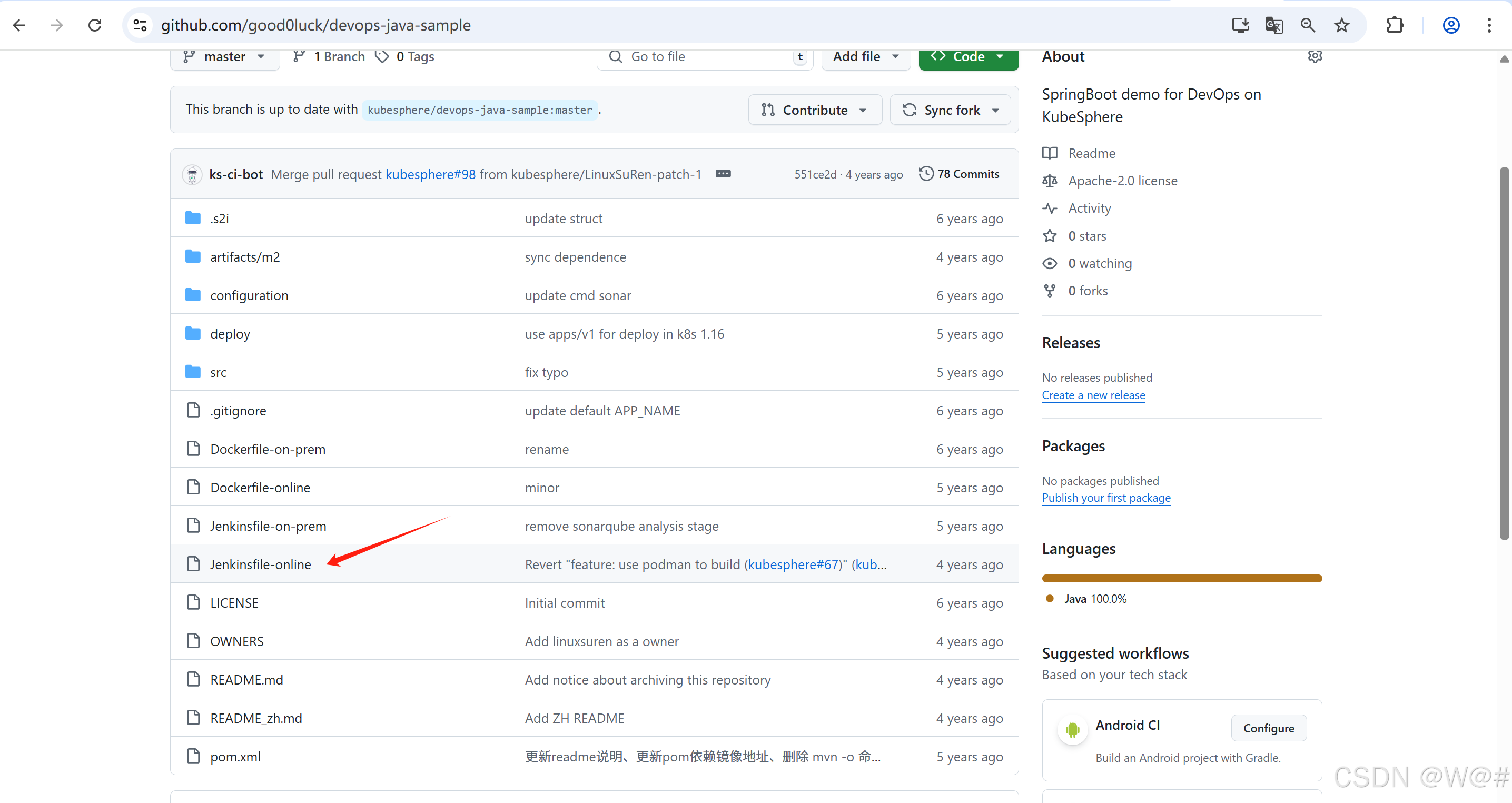The height and width of the screenshot is (803, 1512).
Task: Open the Chrome three-dot menu
Action: click(x=1489, y=25)
